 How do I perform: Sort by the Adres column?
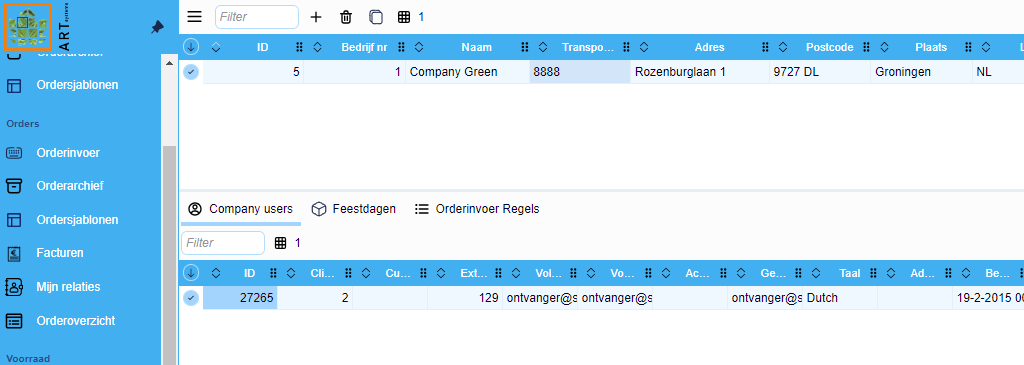tap(643, 47)
